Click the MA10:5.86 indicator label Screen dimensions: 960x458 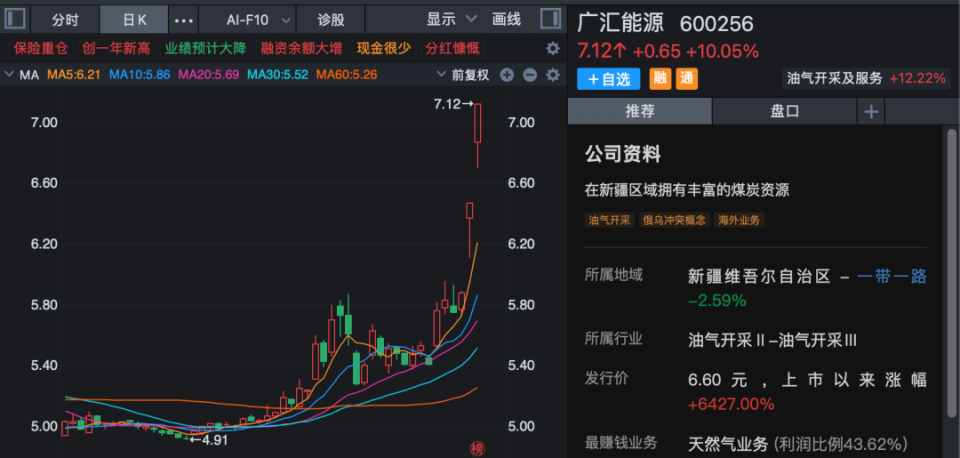tap(140, 75)
